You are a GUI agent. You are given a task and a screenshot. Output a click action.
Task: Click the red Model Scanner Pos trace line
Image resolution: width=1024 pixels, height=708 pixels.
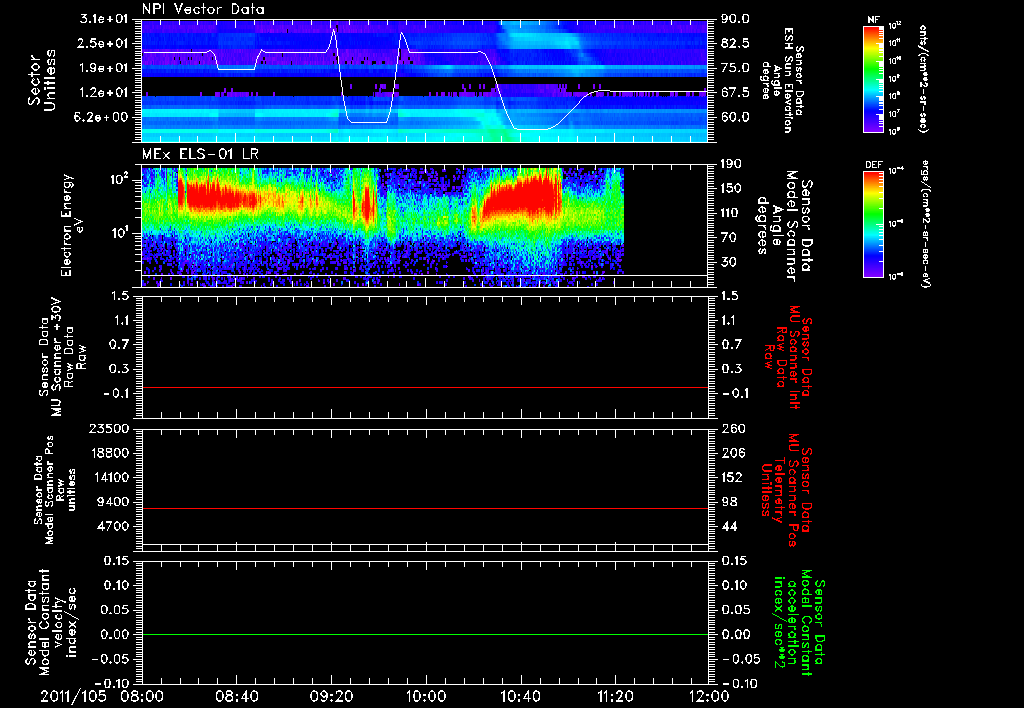coord(424,508)
